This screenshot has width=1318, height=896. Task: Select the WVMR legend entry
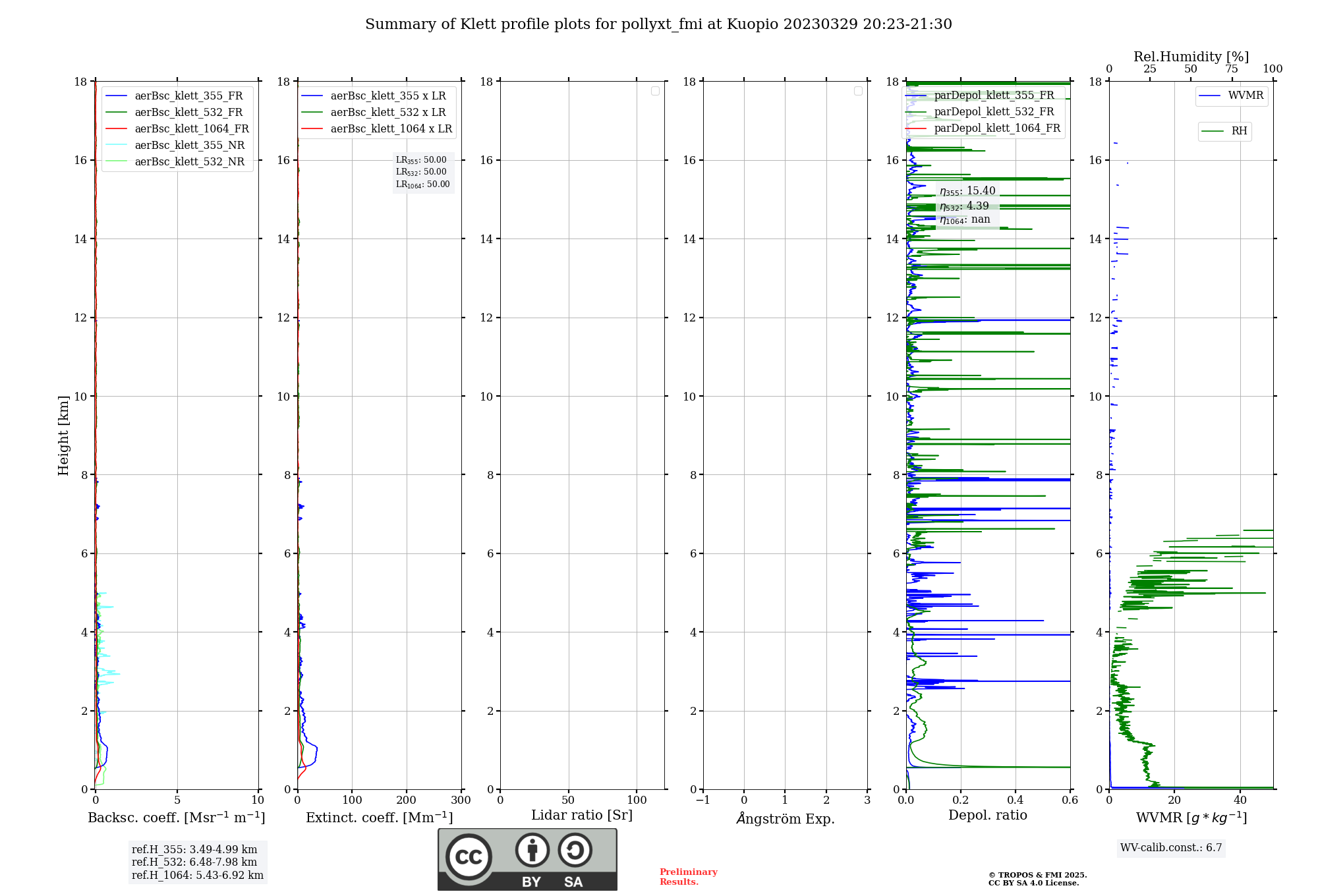(x=1231, y=96)
